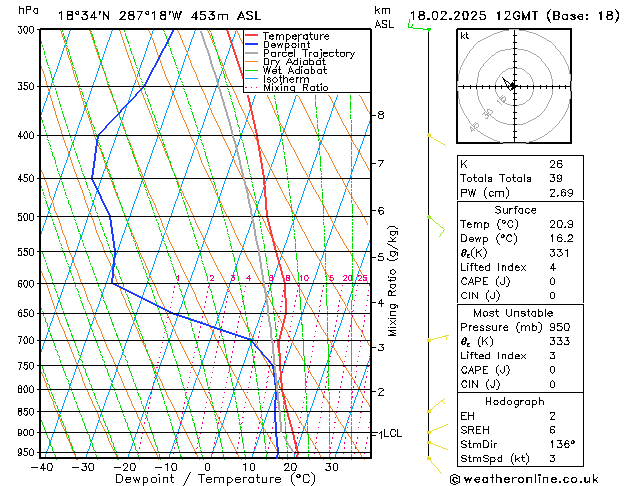Screen dimensions: 629x486
Task: Click the date label 18.02.2025 12GMT
Action: point(474,16)
